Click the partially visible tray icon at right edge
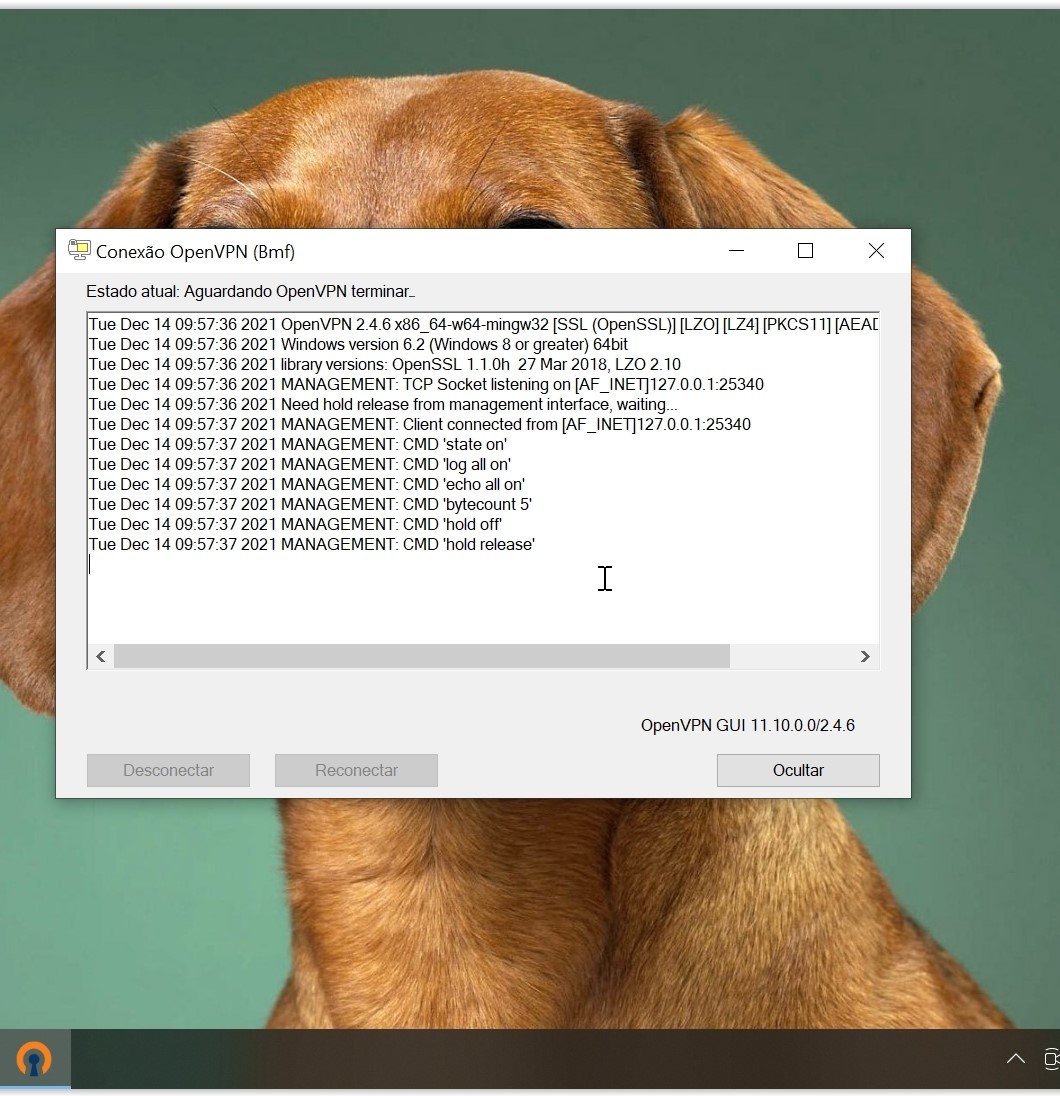The height and width of the screenshot is (1096, 1060). 1052,1058
